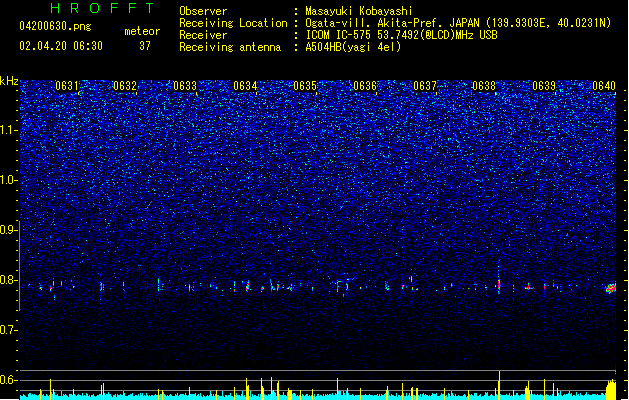Image resolution: width=629 pixels, height=400 pixels.
Task: Click the Receiving Location label
Action: (233, 23)
